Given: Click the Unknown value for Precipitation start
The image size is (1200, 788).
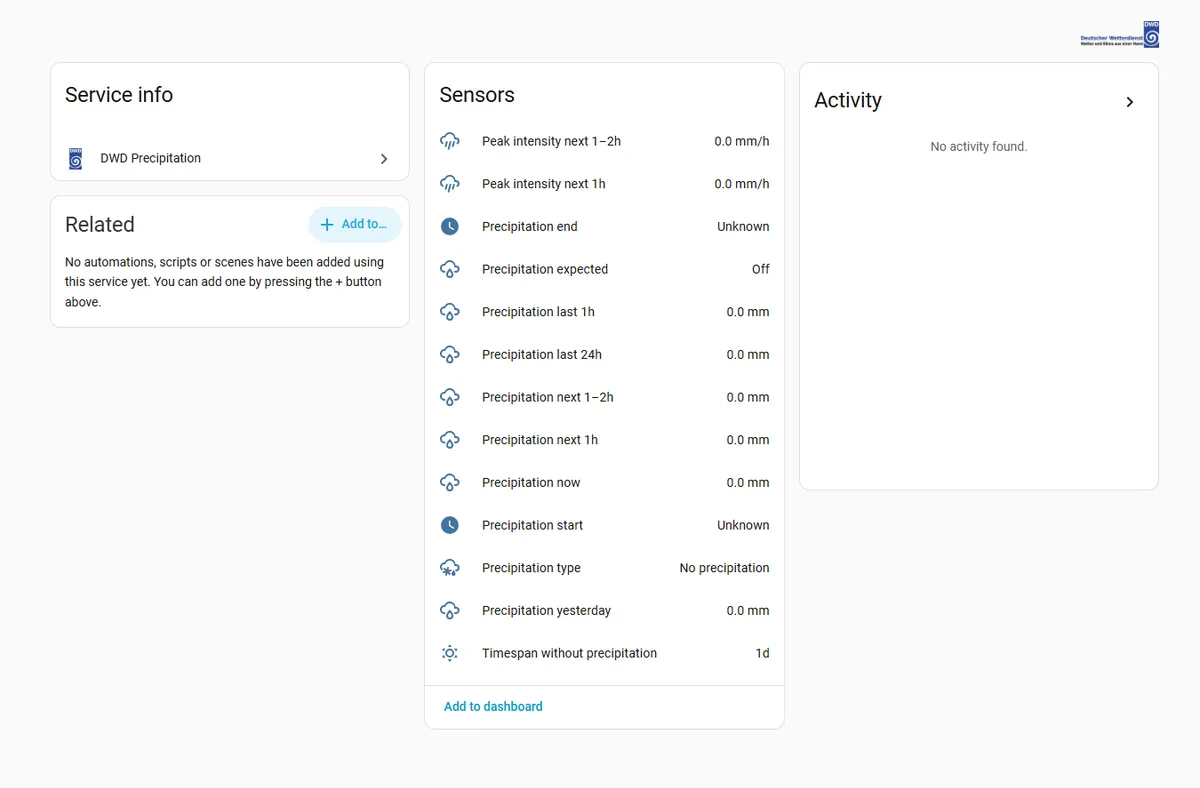Looking at the screenshot, I should [x=743, y=525].
